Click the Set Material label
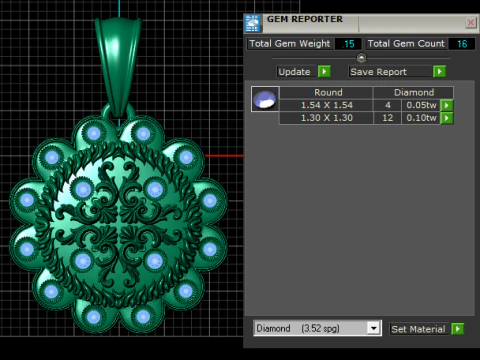This screenshot has width=480, height=360. [418, 329]
